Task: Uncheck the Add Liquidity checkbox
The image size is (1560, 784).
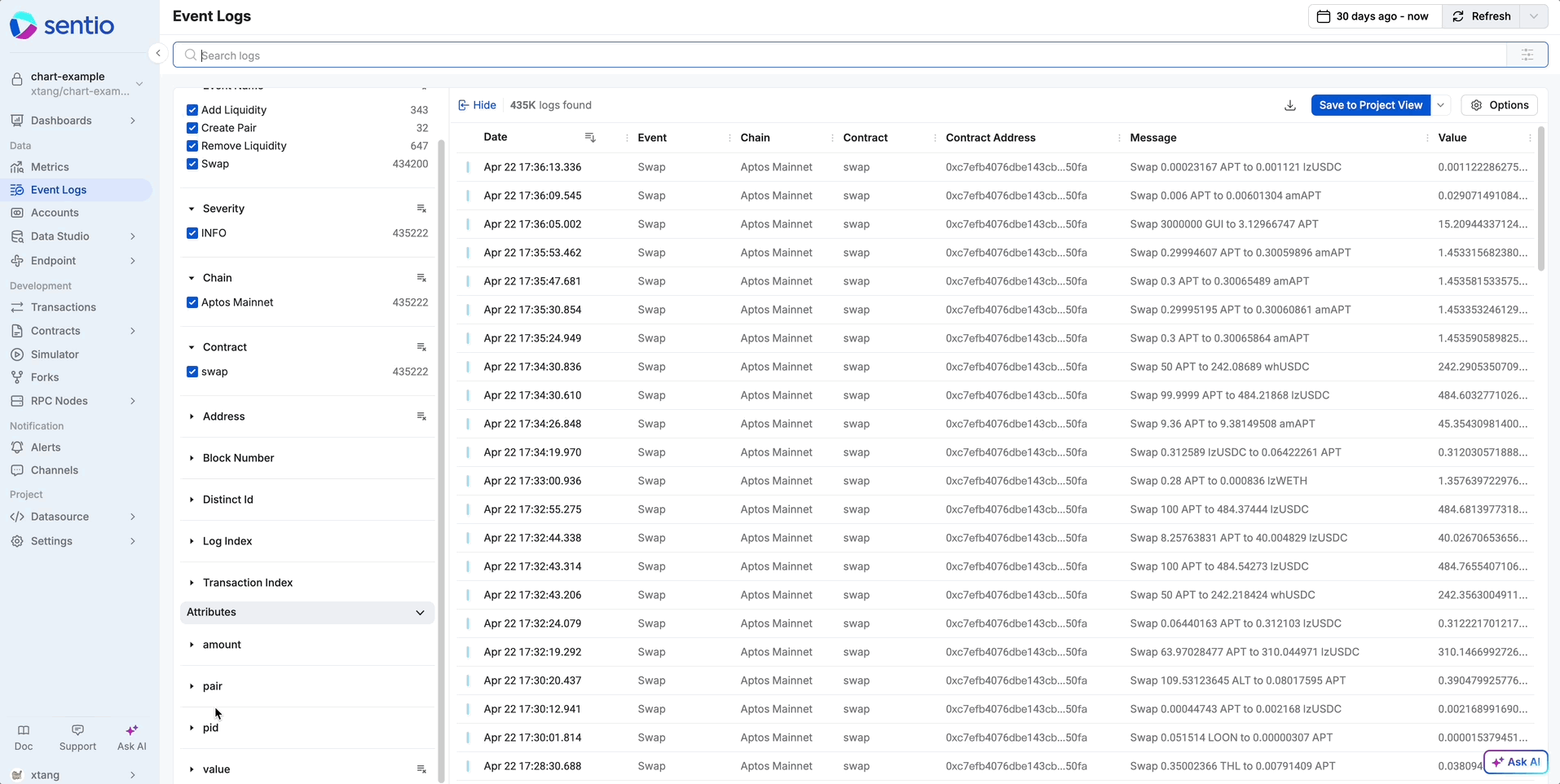Action: [192, 110]
